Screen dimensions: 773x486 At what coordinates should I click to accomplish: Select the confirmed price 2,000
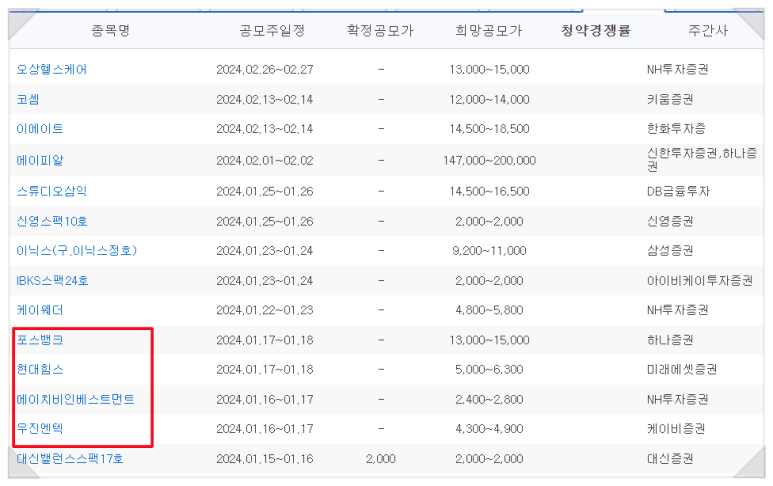381,459
